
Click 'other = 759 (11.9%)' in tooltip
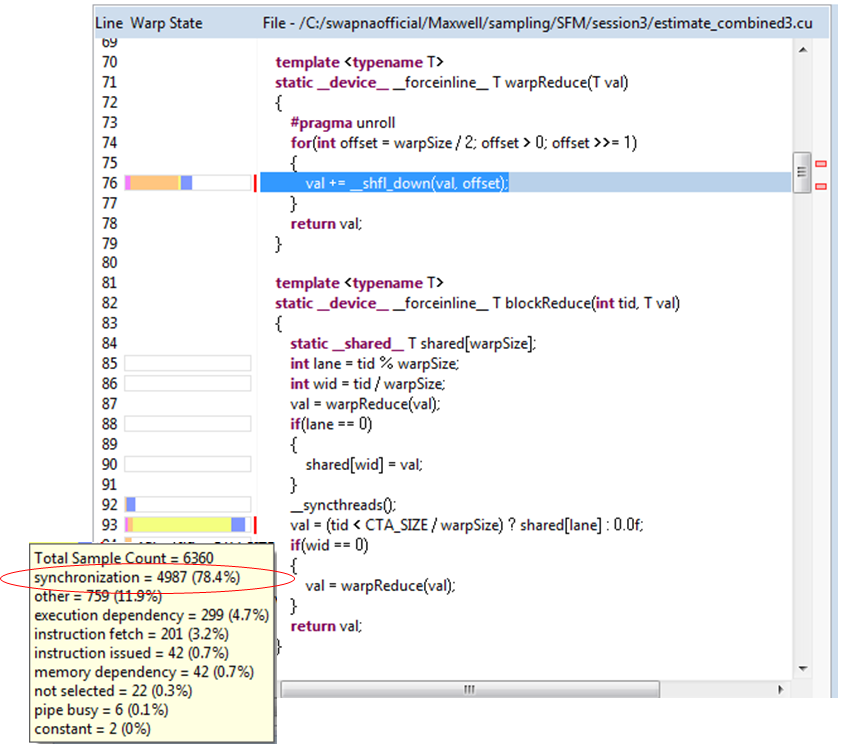click(x=98, y=596)
